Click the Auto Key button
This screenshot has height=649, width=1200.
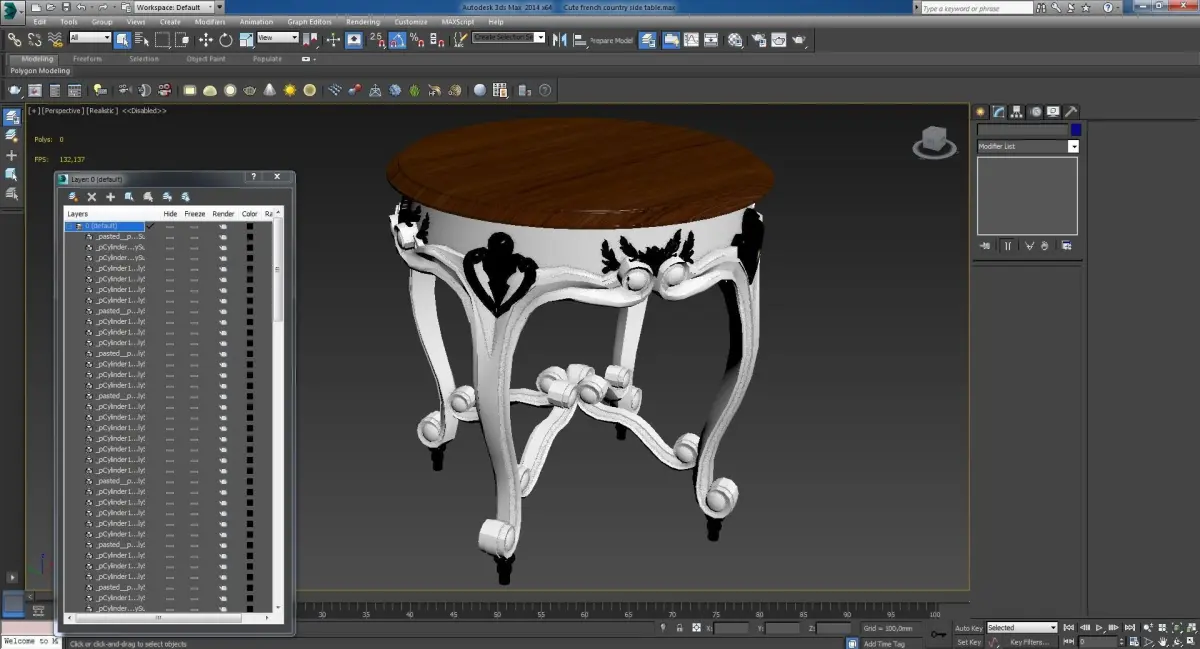point(969,628)
